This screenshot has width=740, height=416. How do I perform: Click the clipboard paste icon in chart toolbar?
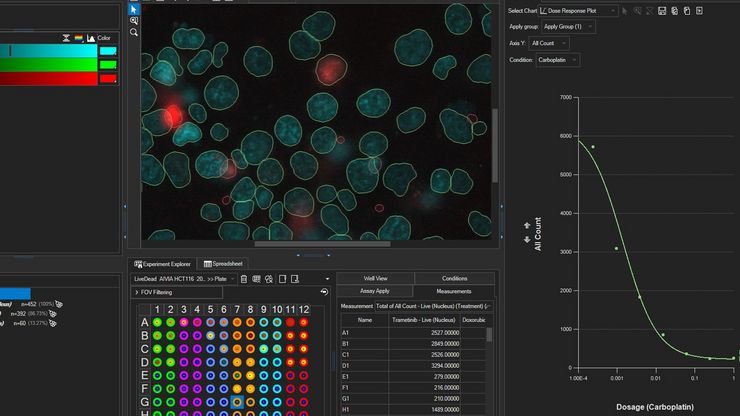pos(687,10)
